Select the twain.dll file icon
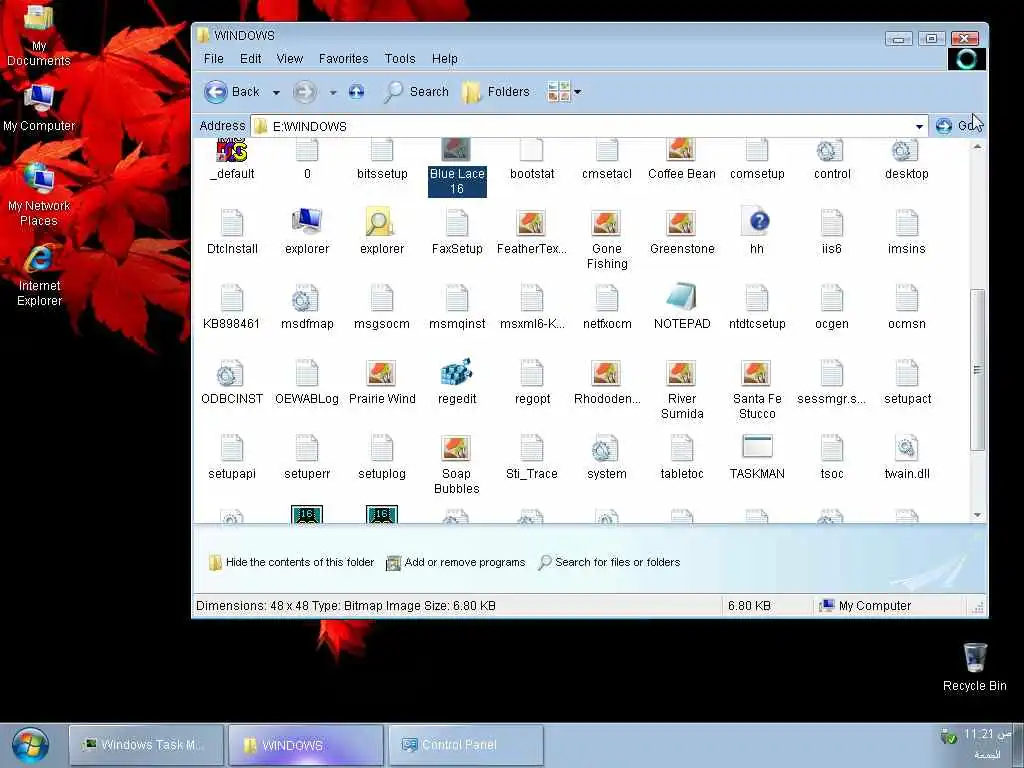This screenshot has height=768, width=1024. pos(906,456)
